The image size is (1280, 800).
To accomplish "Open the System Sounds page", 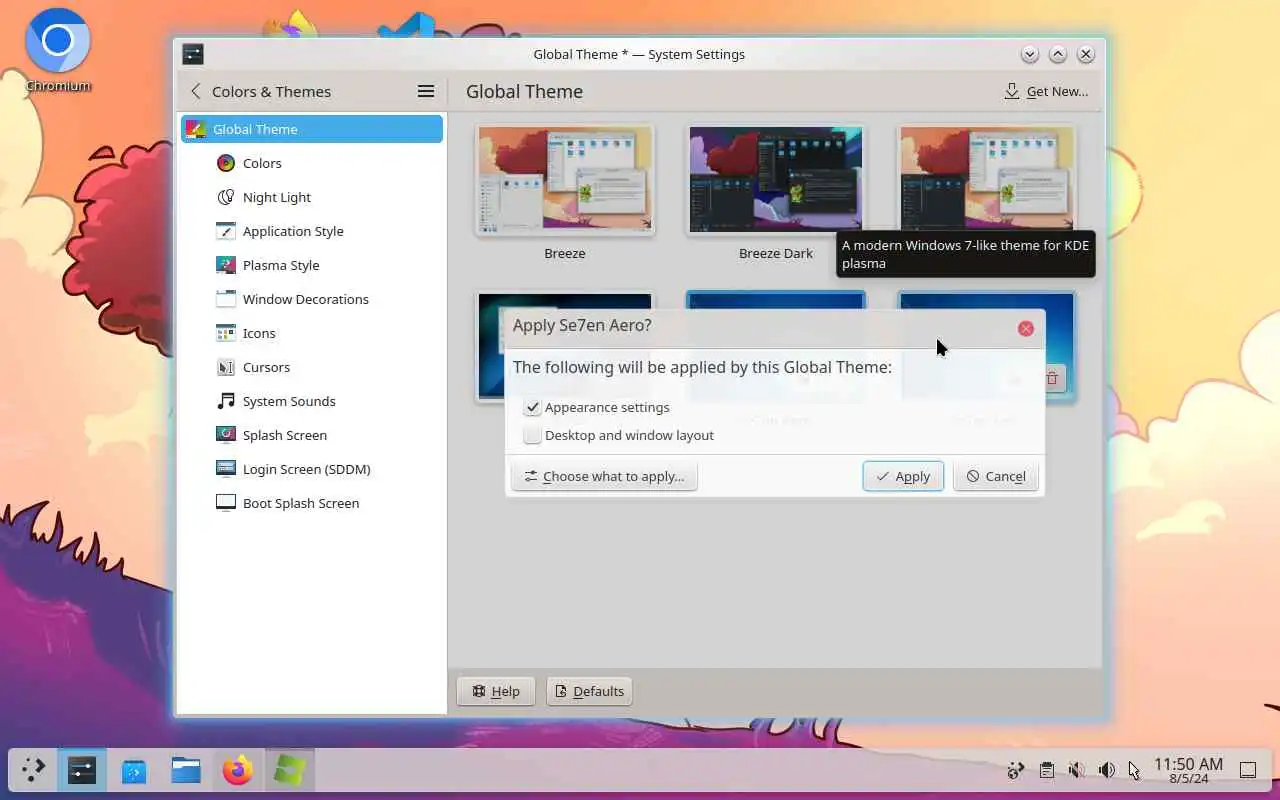I will coord(312,401).
